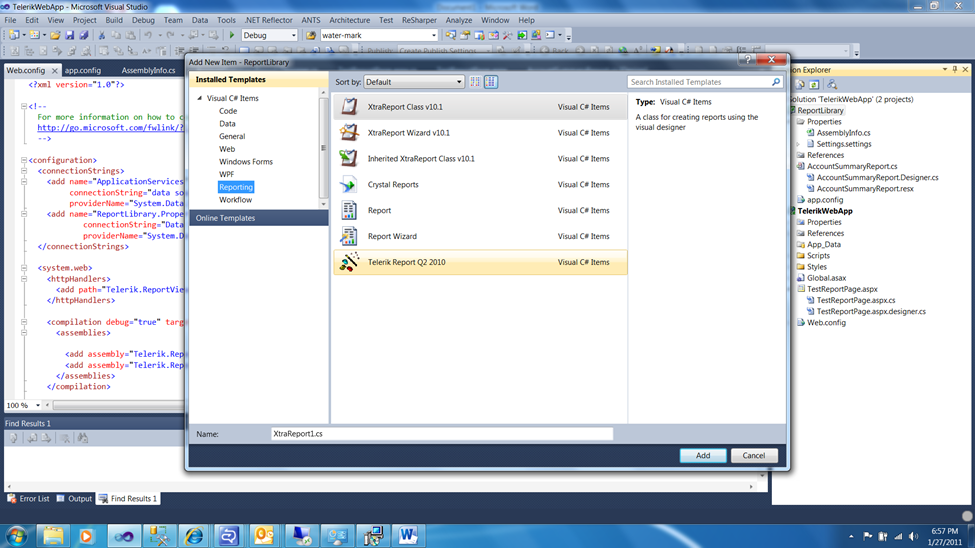Click the dialog Help question mark icon
Screen dimensions: 975x548
point(747,60)
